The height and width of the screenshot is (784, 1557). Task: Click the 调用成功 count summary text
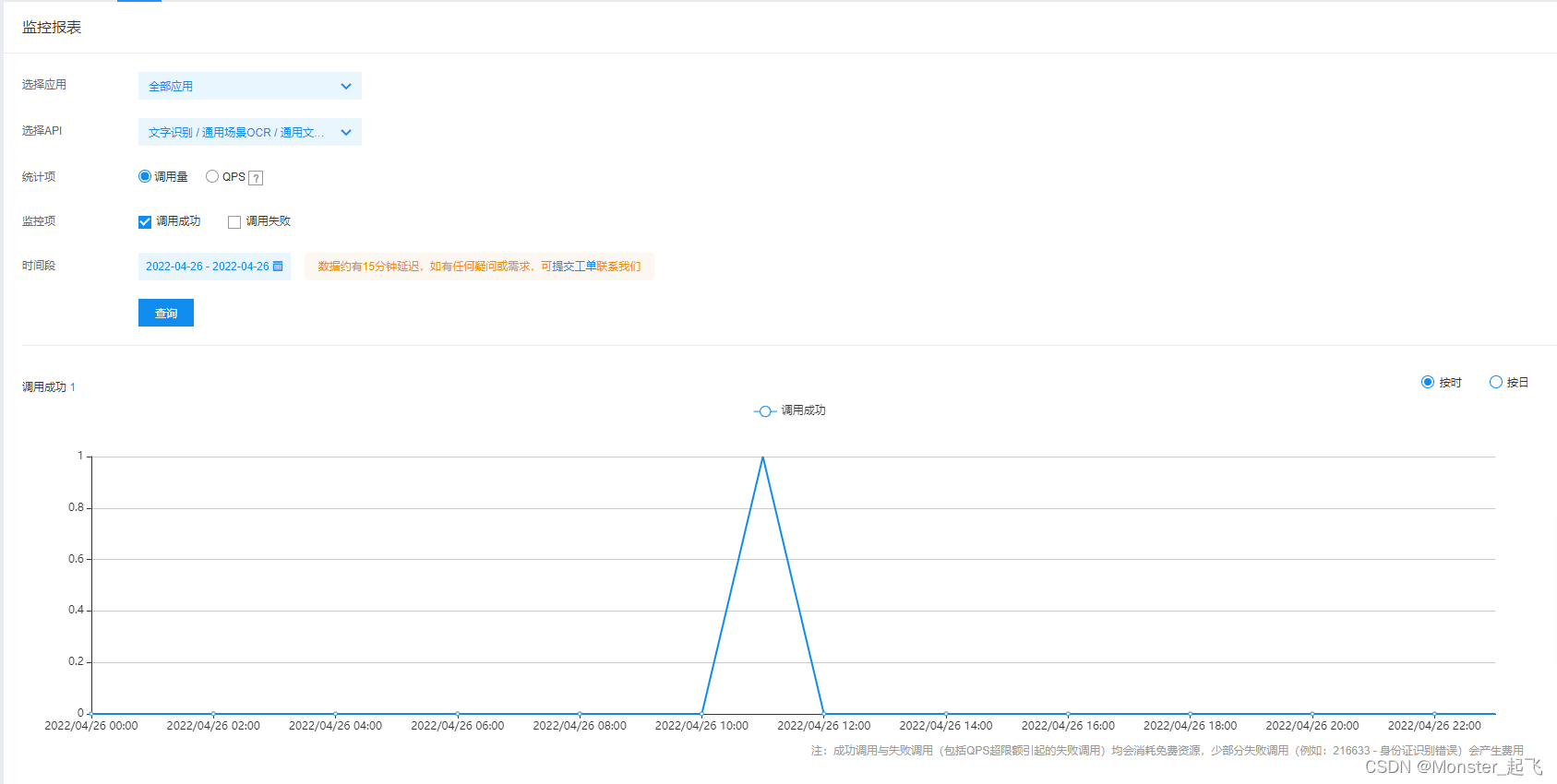pos(49,387)
